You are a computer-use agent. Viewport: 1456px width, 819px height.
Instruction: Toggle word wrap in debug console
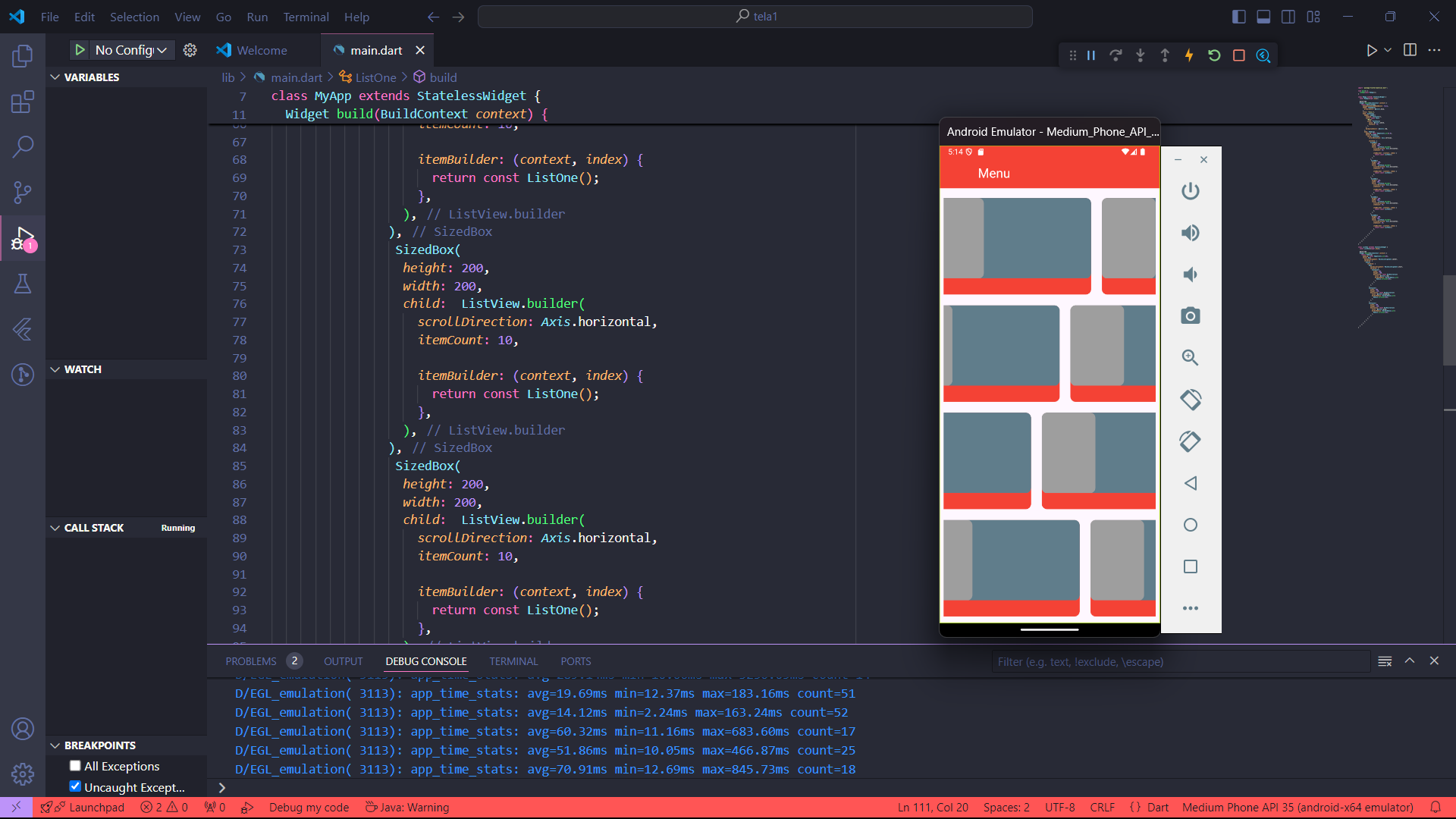point(1385,661)
